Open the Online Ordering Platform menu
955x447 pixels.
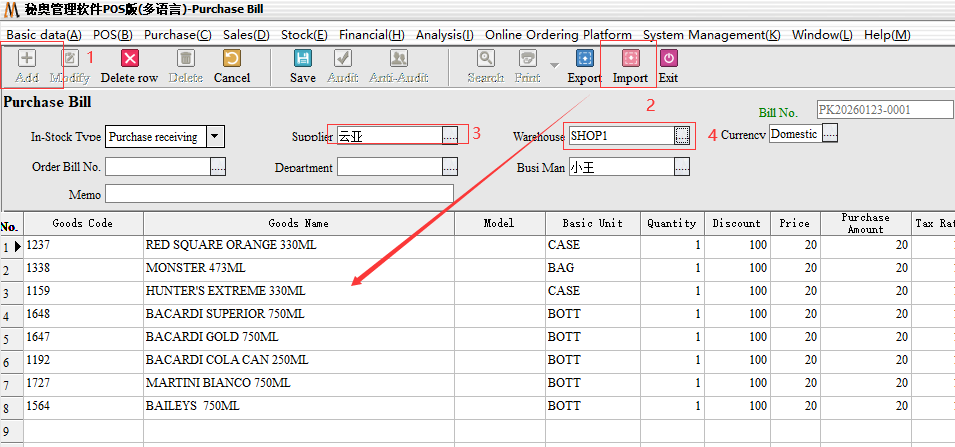coord(558,34)
